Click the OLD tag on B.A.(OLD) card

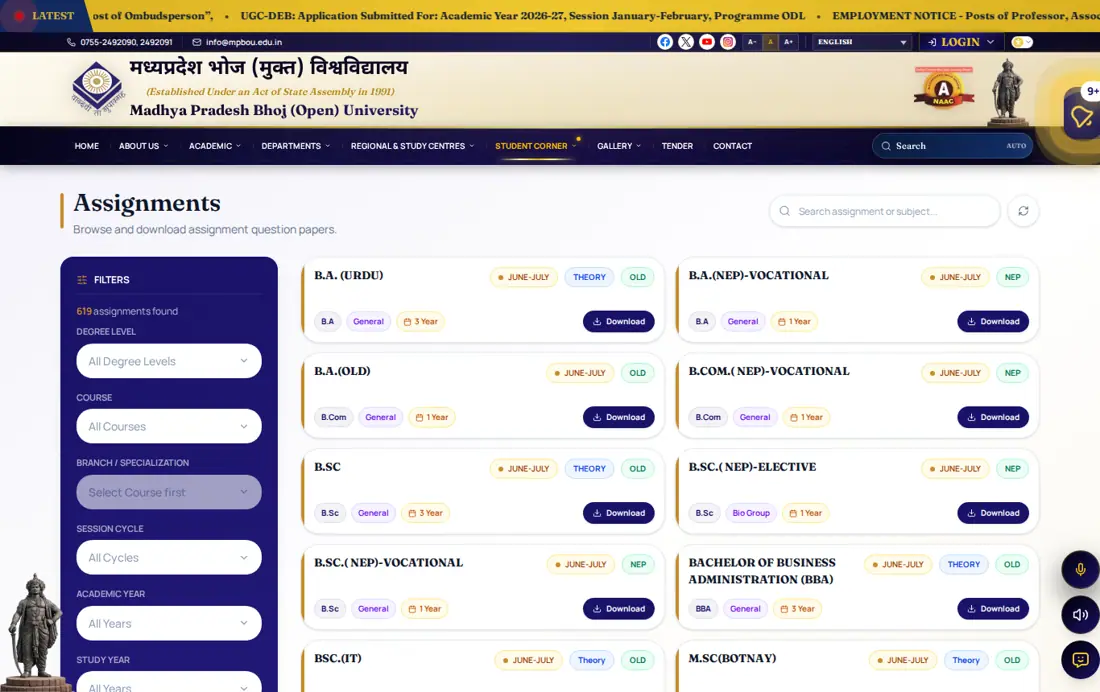(638, 373)
